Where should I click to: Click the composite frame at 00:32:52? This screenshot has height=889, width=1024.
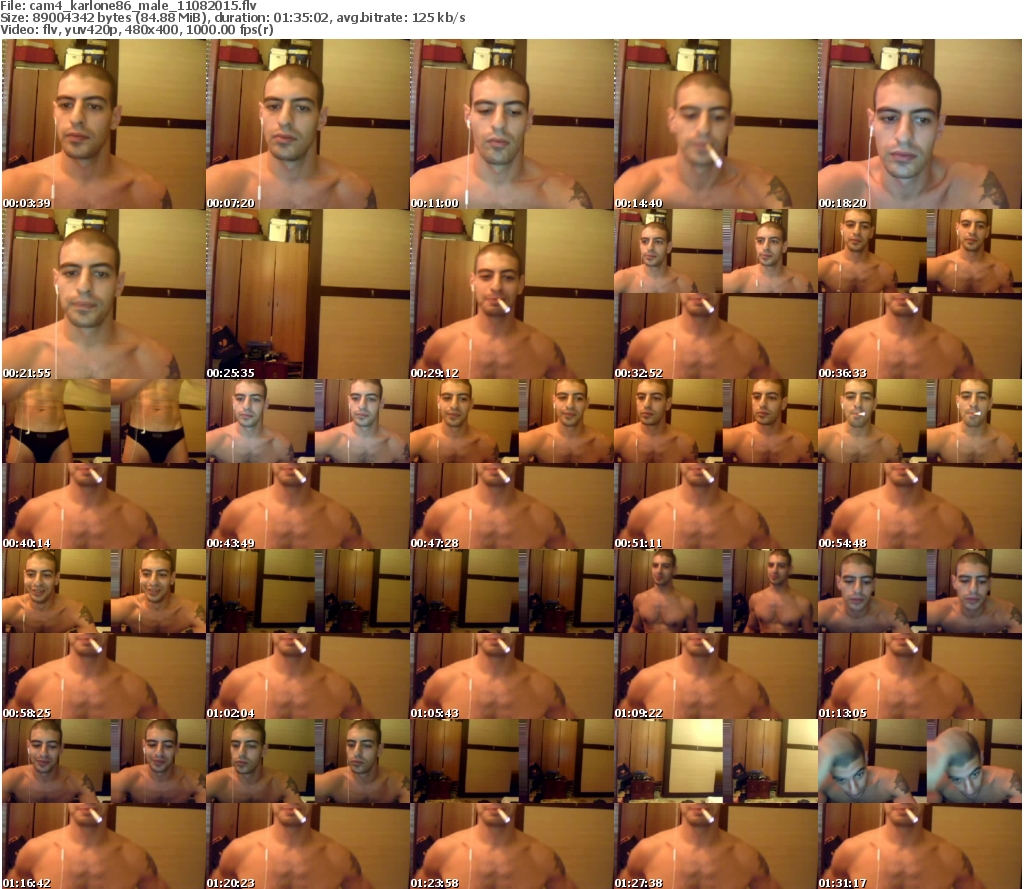[716, 294]
